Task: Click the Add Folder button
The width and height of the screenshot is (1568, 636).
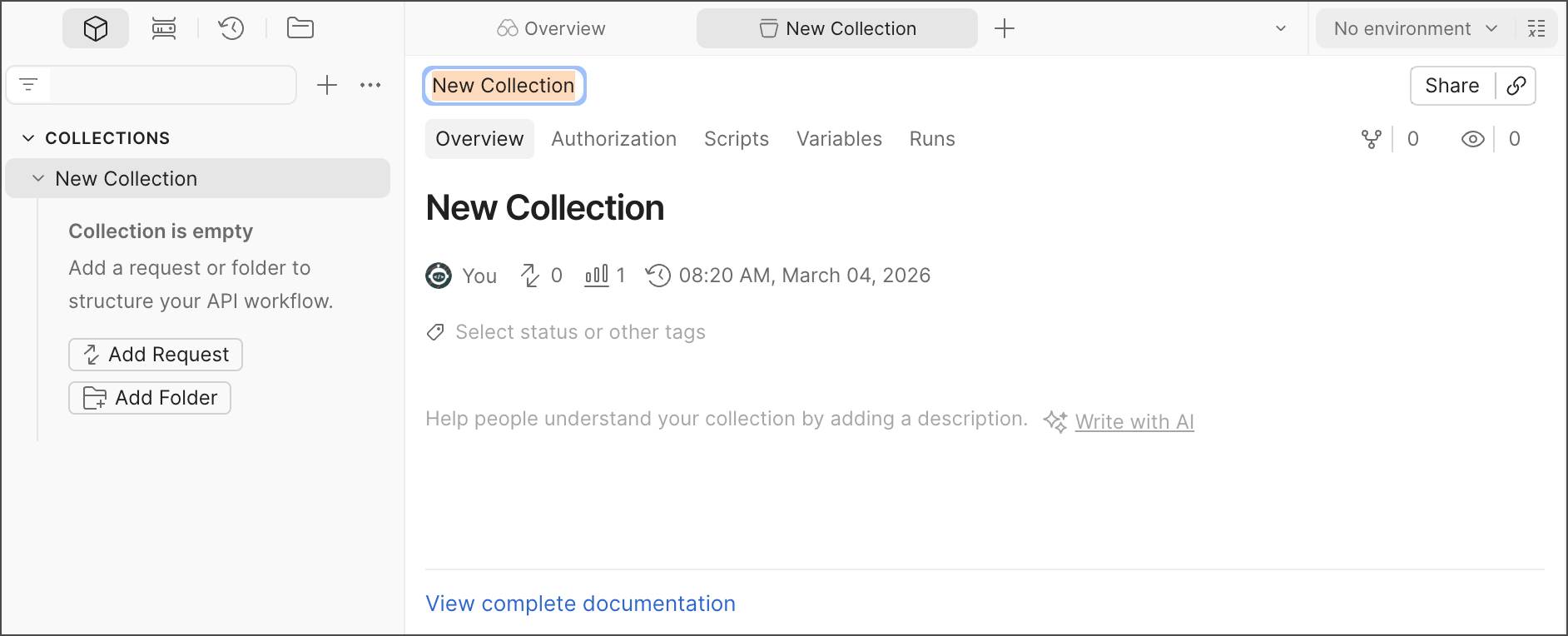Action: (x=150, y=398)
